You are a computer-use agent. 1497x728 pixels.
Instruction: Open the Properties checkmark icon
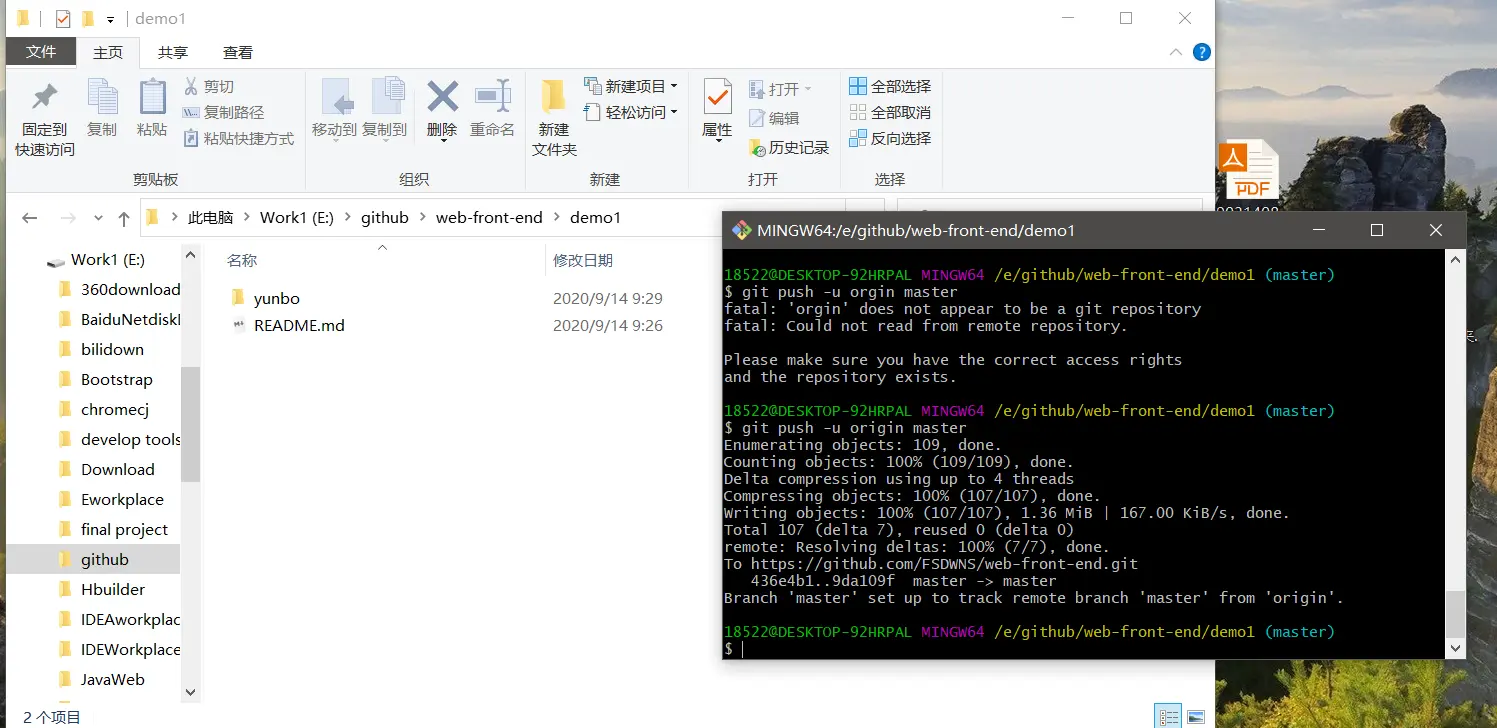coord(717,98)
